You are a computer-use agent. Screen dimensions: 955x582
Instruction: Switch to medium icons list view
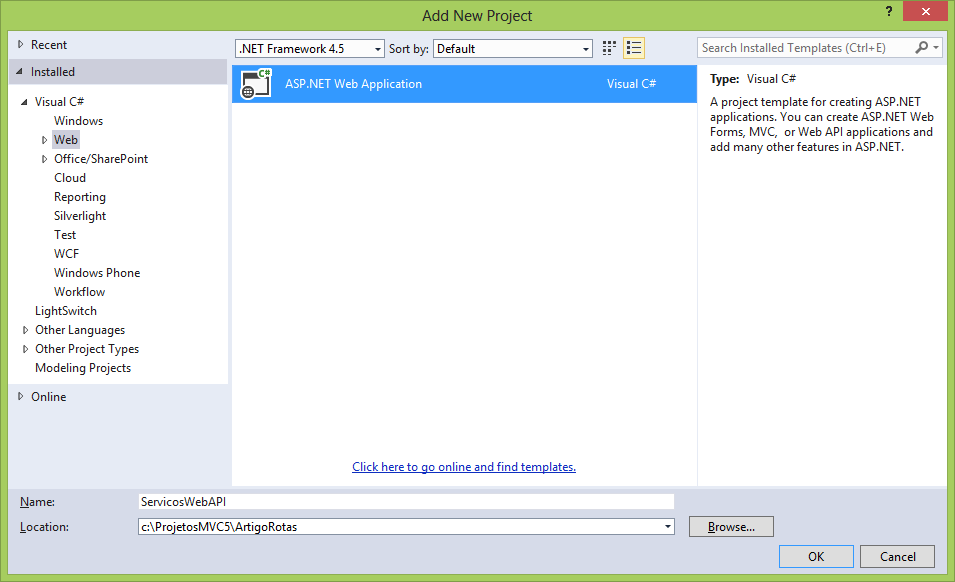(634, 48)
